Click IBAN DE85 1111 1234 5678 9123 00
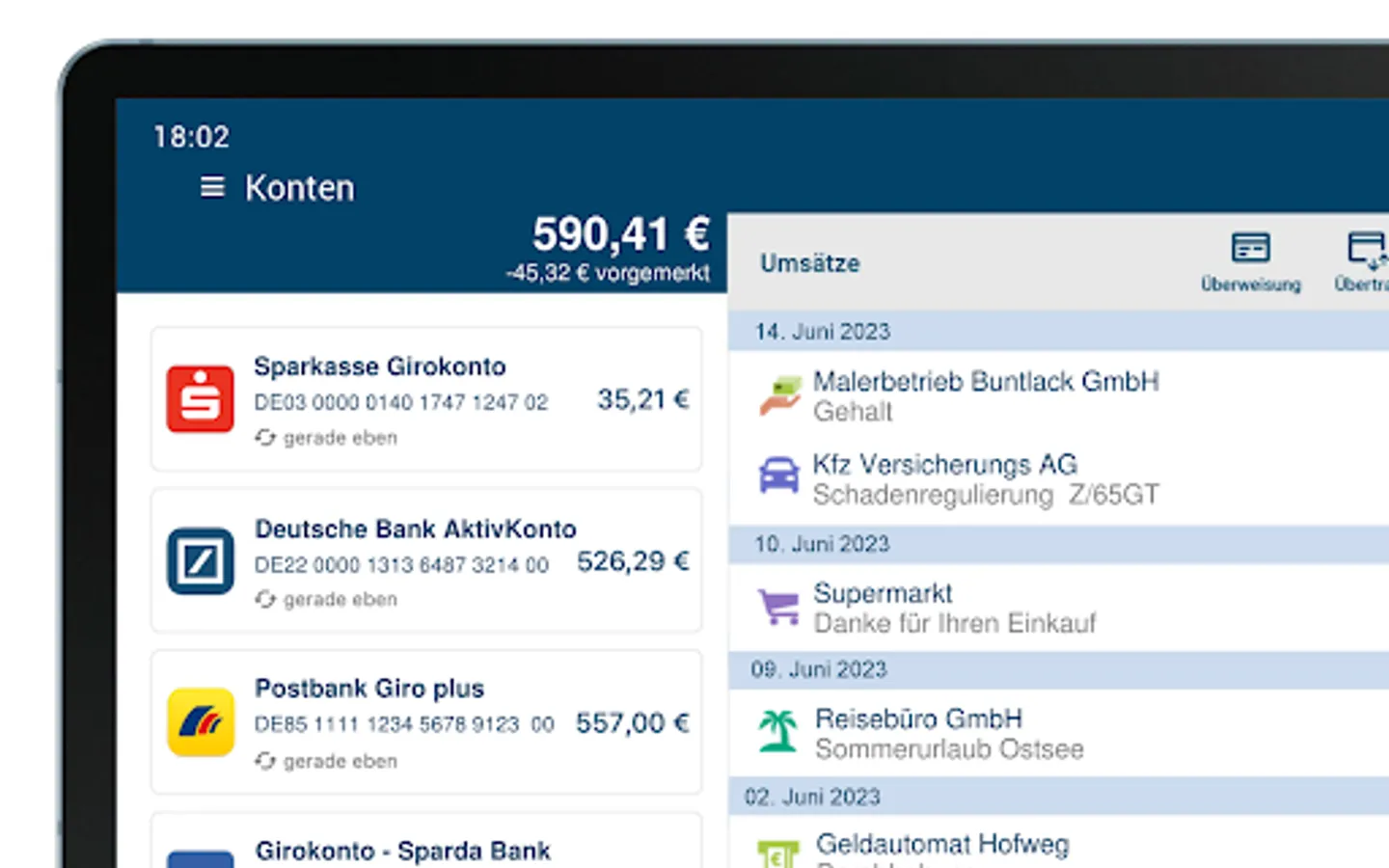 pyautogui.click(x=404, y=724)
